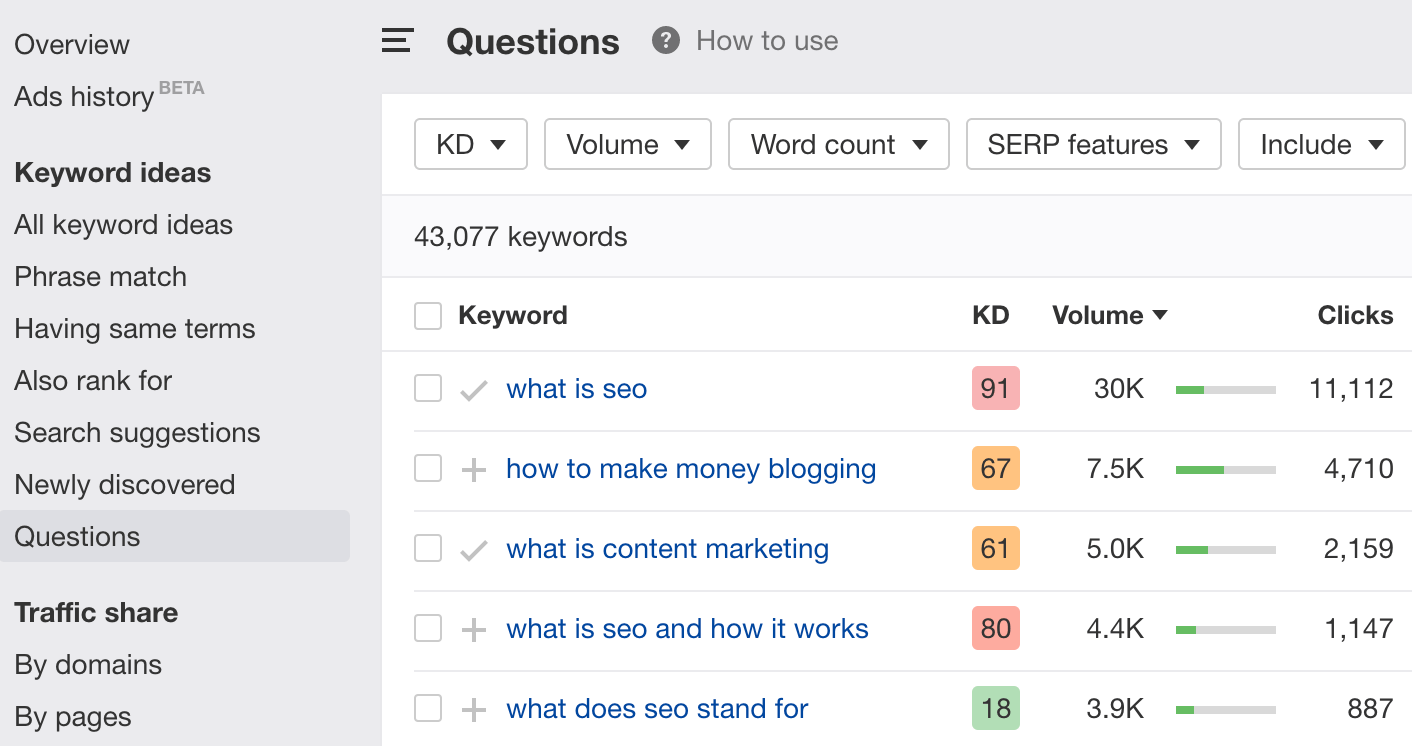Click the How to use link
The height and width of the screenshot is (746, 1412).
click(x=767, y=41)
